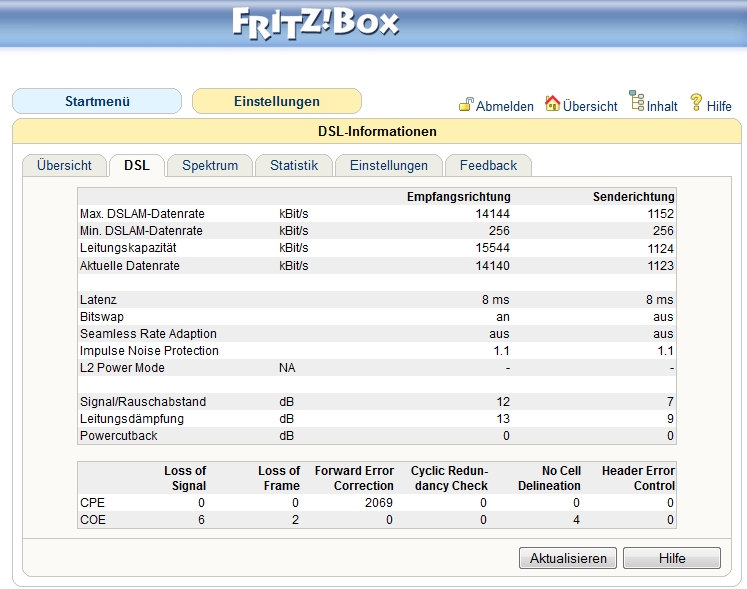
Task: Click COE Loss of Signal value 6
Action: [x=201, y=520]
